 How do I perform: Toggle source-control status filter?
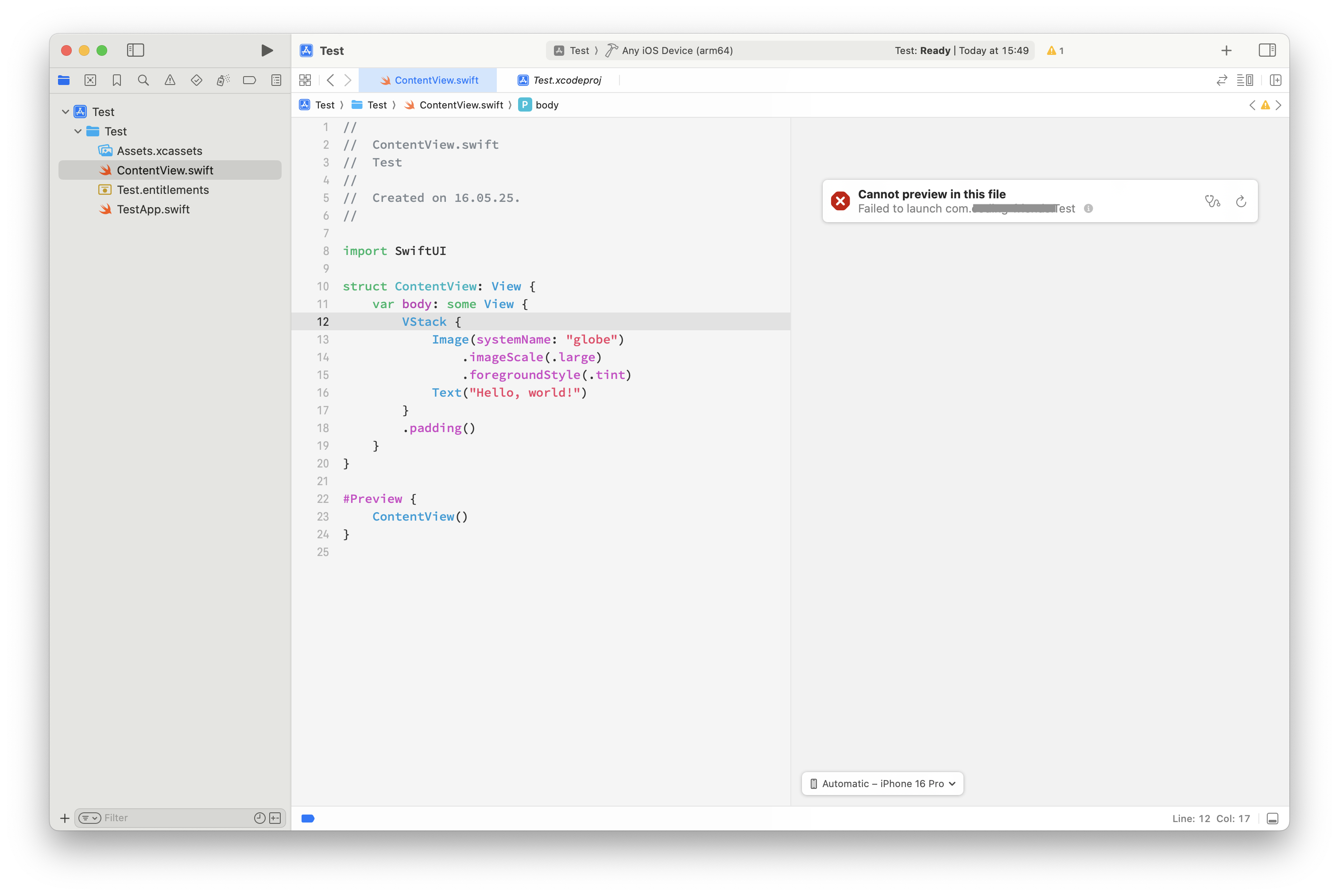click(x=275, y=818)
